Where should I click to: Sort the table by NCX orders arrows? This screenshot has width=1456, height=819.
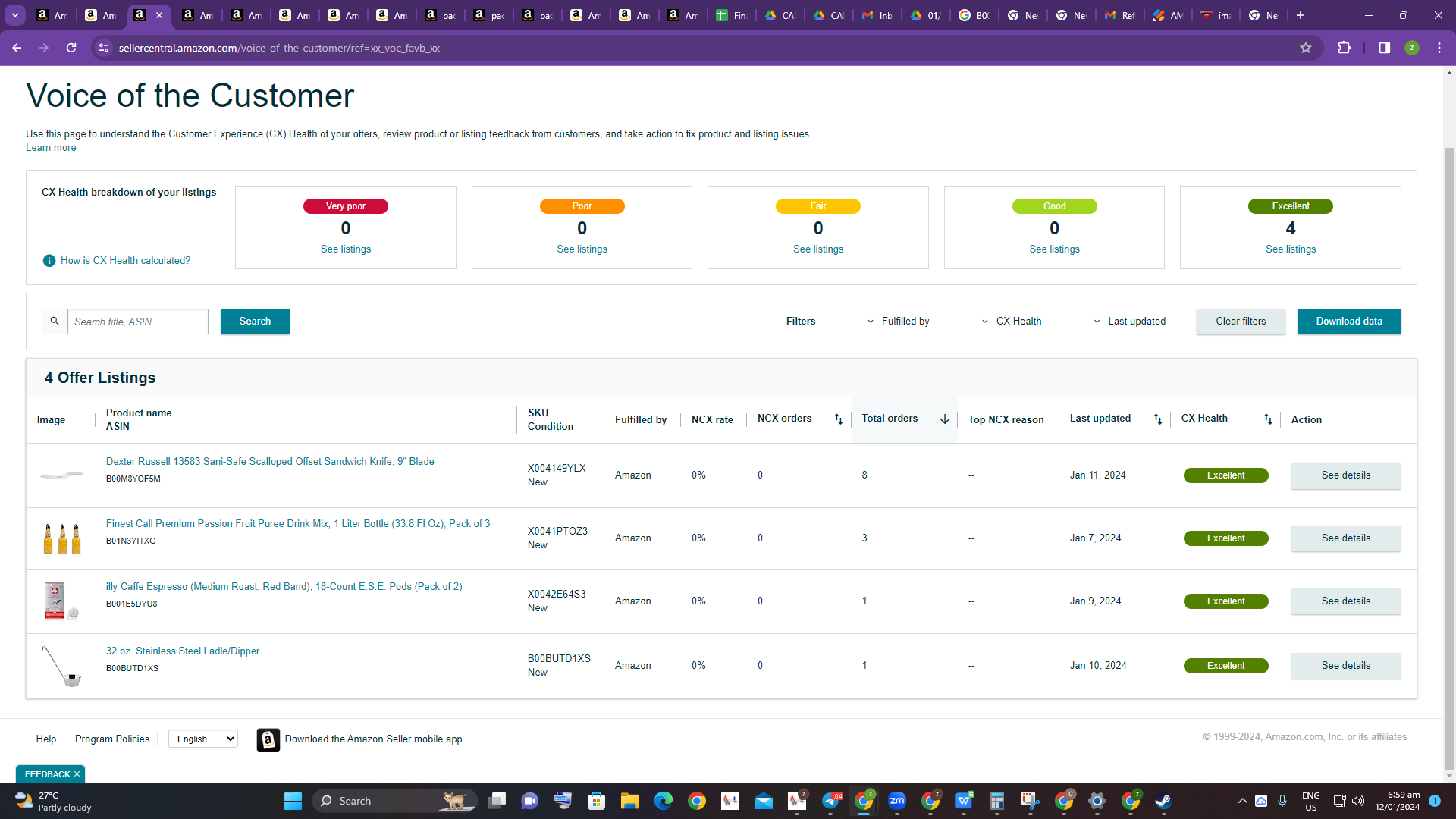coord(838,419)
